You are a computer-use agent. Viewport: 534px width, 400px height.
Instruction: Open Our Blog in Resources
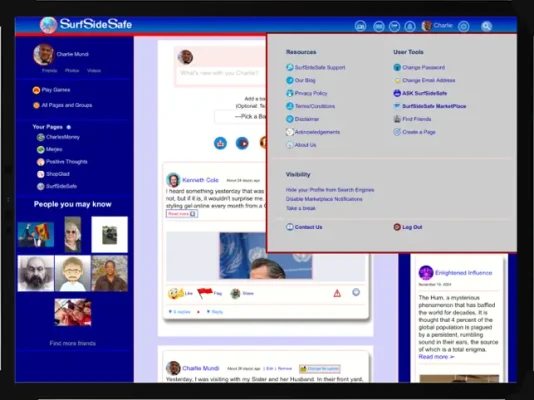click(x=301, y=80)
